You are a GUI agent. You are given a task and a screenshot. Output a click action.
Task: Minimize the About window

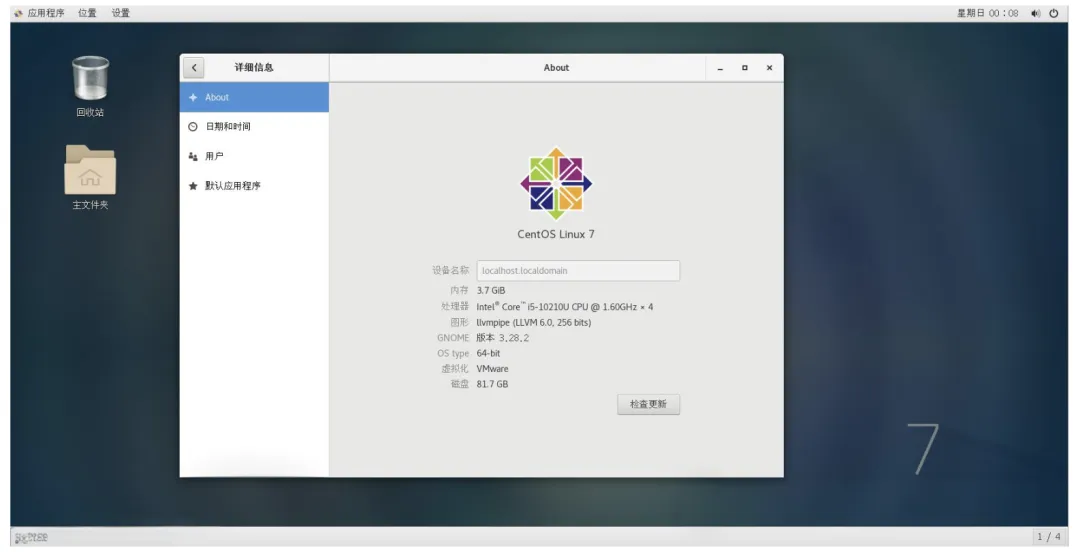click(x=720, y=68)
